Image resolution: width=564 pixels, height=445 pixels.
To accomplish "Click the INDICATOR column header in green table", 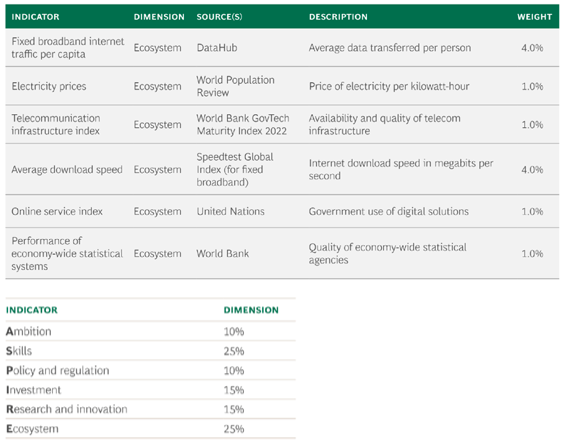I will pos(35,17).
